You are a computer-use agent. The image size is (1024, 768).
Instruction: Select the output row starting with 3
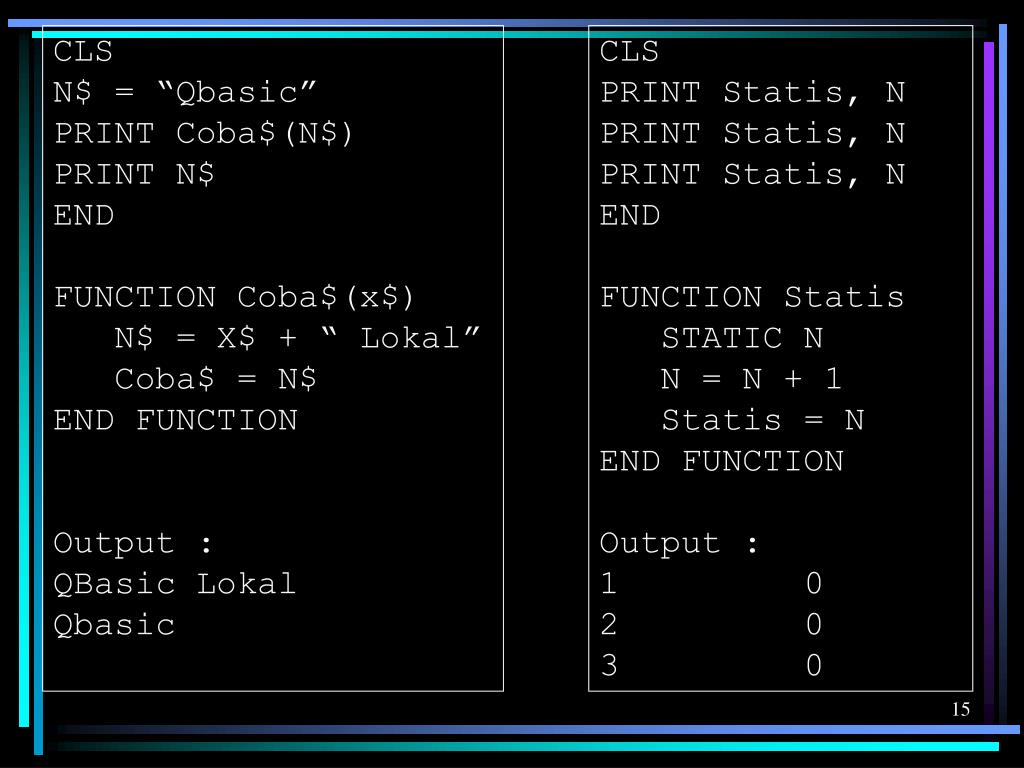pyautogui.click(x=711, y=666)
